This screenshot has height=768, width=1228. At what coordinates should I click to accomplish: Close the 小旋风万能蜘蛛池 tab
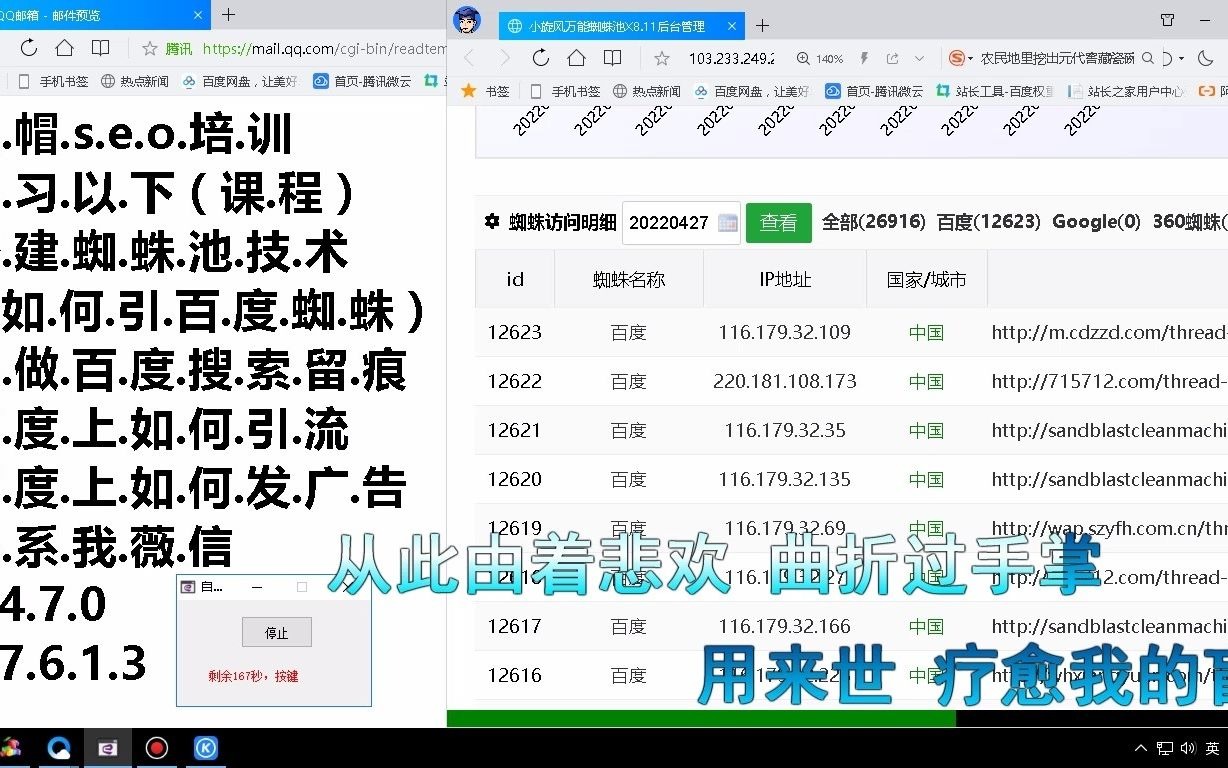coord(731,26)
